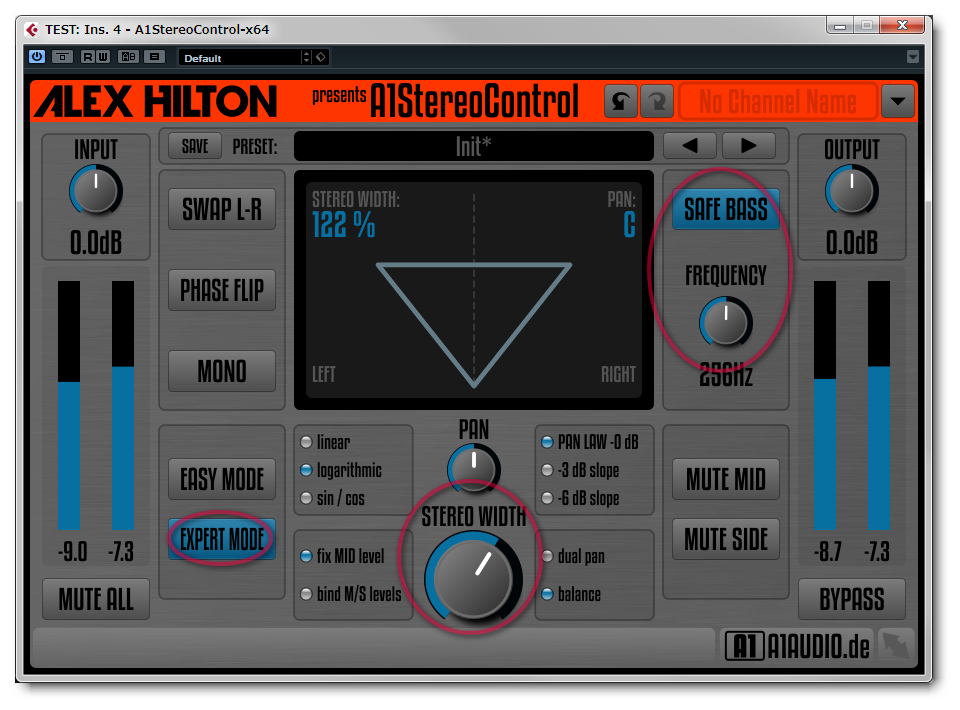Select the logarithmic radio option
Screen dimensions: 960x710
(341, 470)
